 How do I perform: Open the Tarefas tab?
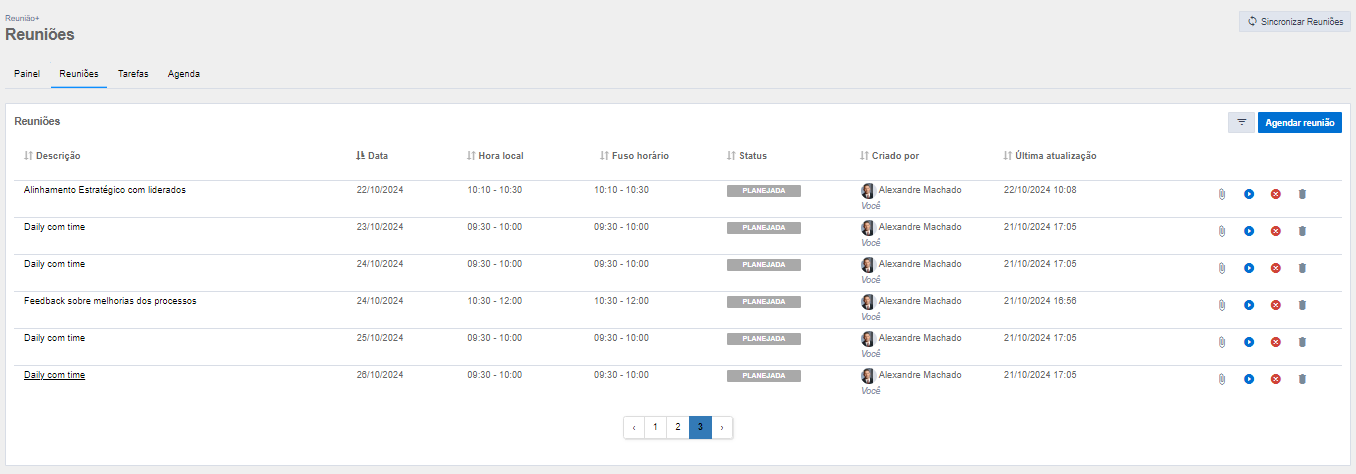(133, 74)
